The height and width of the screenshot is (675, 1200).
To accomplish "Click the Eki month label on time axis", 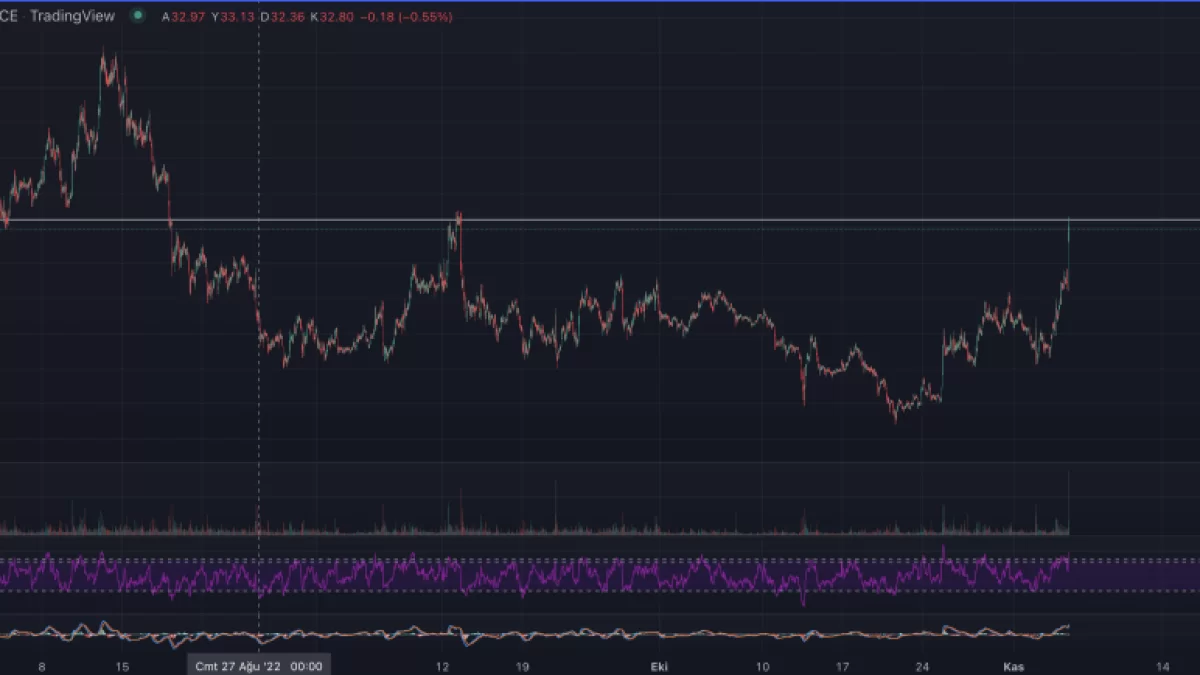I will click(x=659, y=665).
